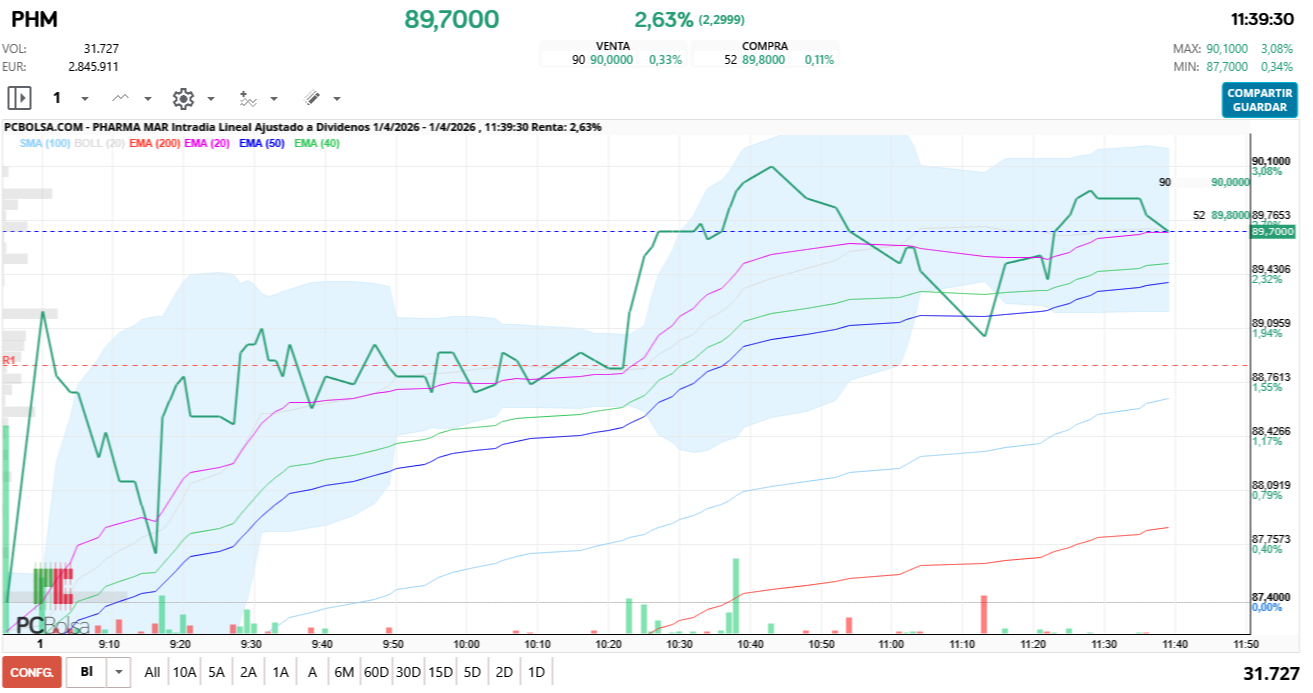This screenshot has width=1313, height=693.
Task: Switch to the 5D time range
Action: click(x=472, y=672)
